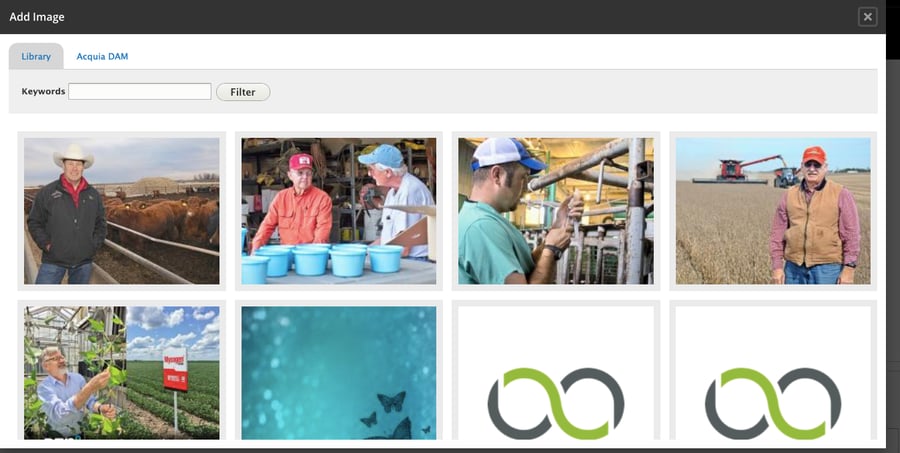Select the cowboy at cattle feedlot image

[x=122, y=211]
